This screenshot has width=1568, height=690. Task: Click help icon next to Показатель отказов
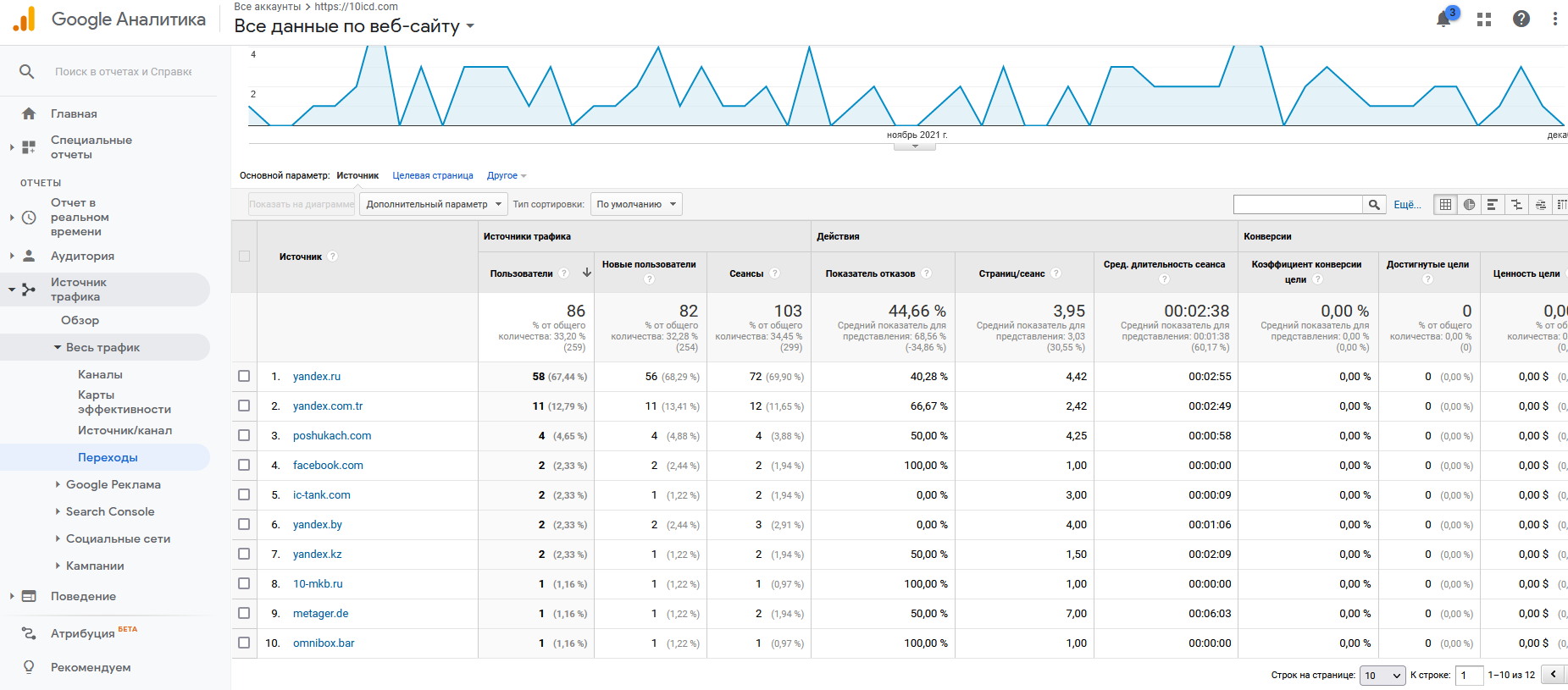(927, 273)
